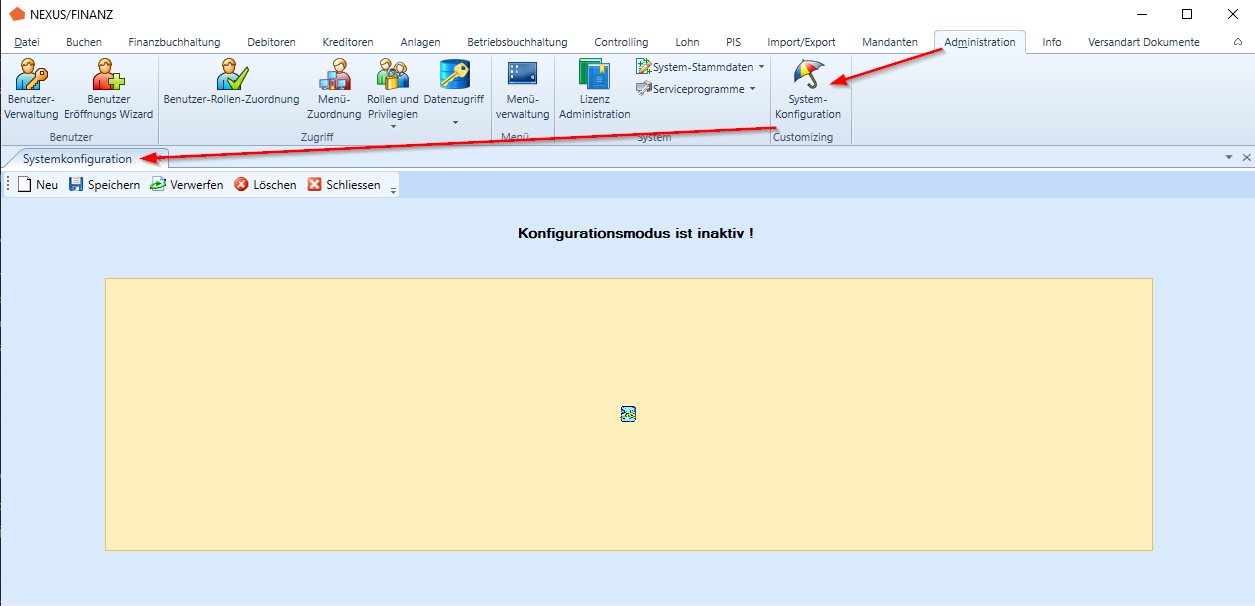Close the Systemkonfiguration document panel
This screenshot has width=1255, height=606.
(1246, 158)
